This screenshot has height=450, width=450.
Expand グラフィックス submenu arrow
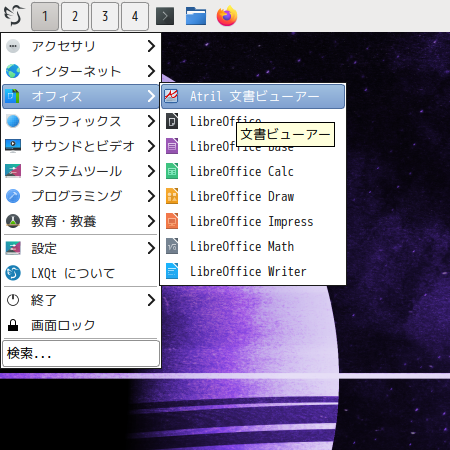pos(151,121)
